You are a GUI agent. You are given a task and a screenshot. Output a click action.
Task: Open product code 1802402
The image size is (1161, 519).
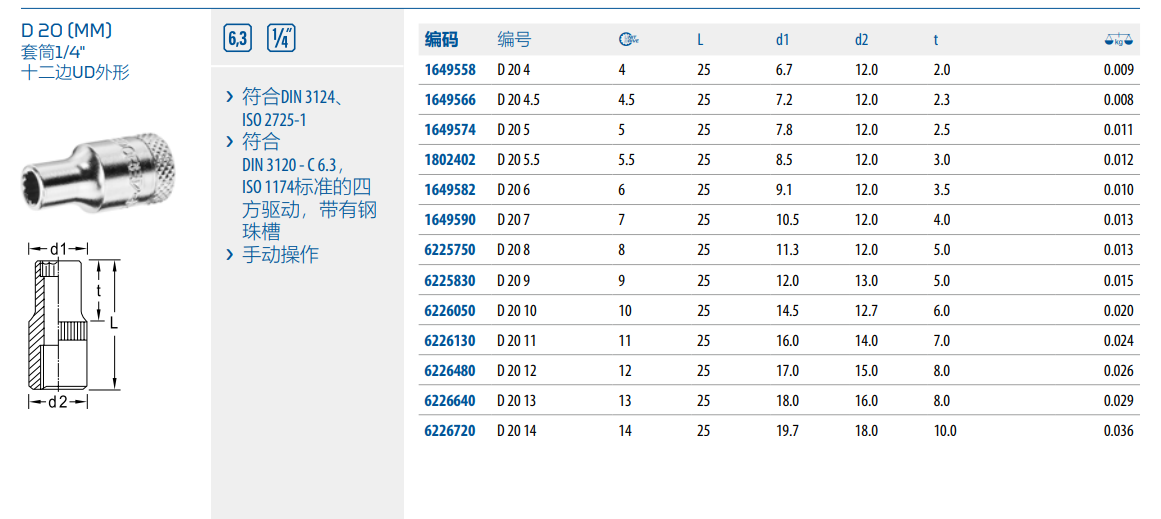point(450,160)
